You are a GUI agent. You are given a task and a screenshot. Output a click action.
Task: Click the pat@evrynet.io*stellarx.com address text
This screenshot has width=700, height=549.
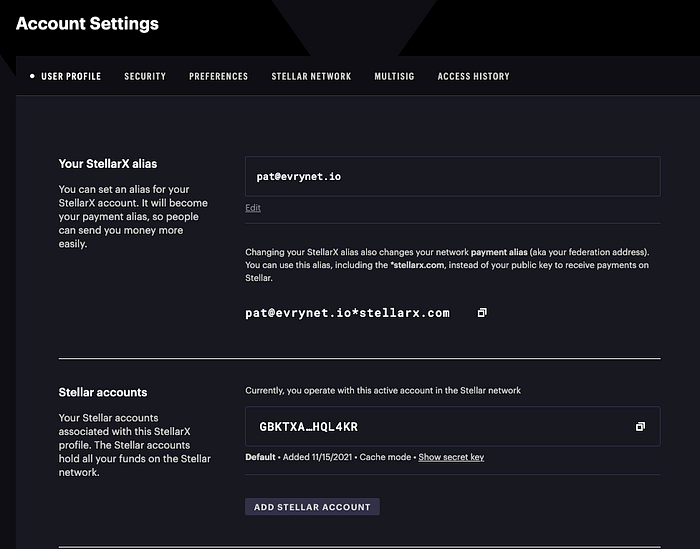pyautogui.click(x=347, y=313)
